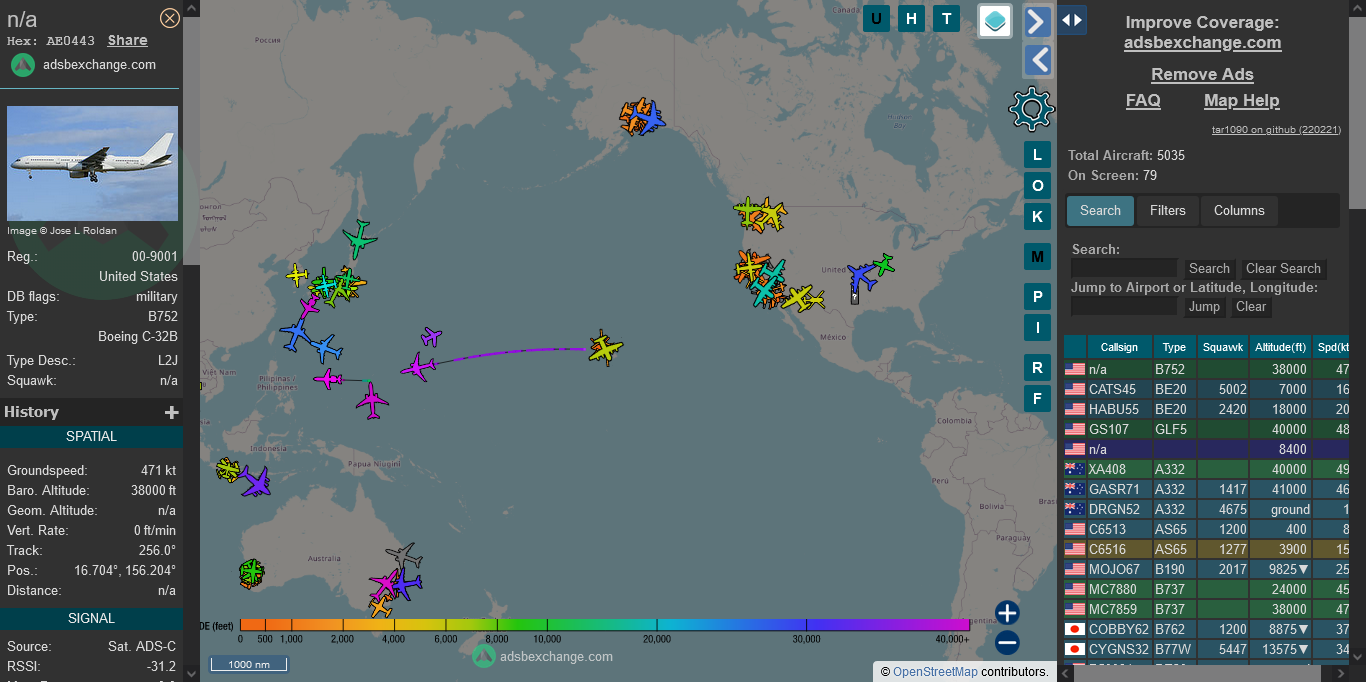The width and height of the screenshot is (1366, 682).
Task: Click the Jump button
Action: click(x=1204, y=307)
